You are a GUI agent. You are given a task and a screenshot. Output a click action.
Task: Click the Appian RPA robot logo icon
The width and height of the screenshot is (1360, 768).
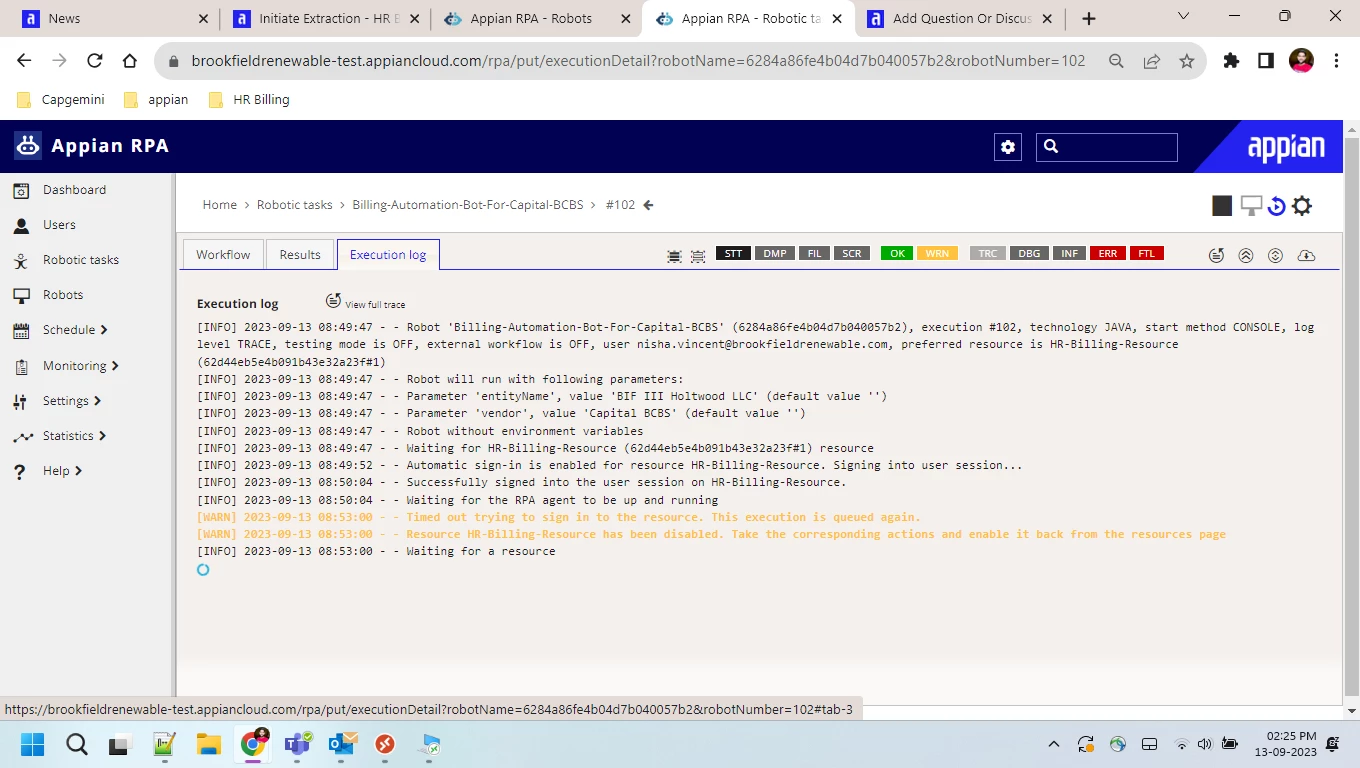tap(28, 146)
